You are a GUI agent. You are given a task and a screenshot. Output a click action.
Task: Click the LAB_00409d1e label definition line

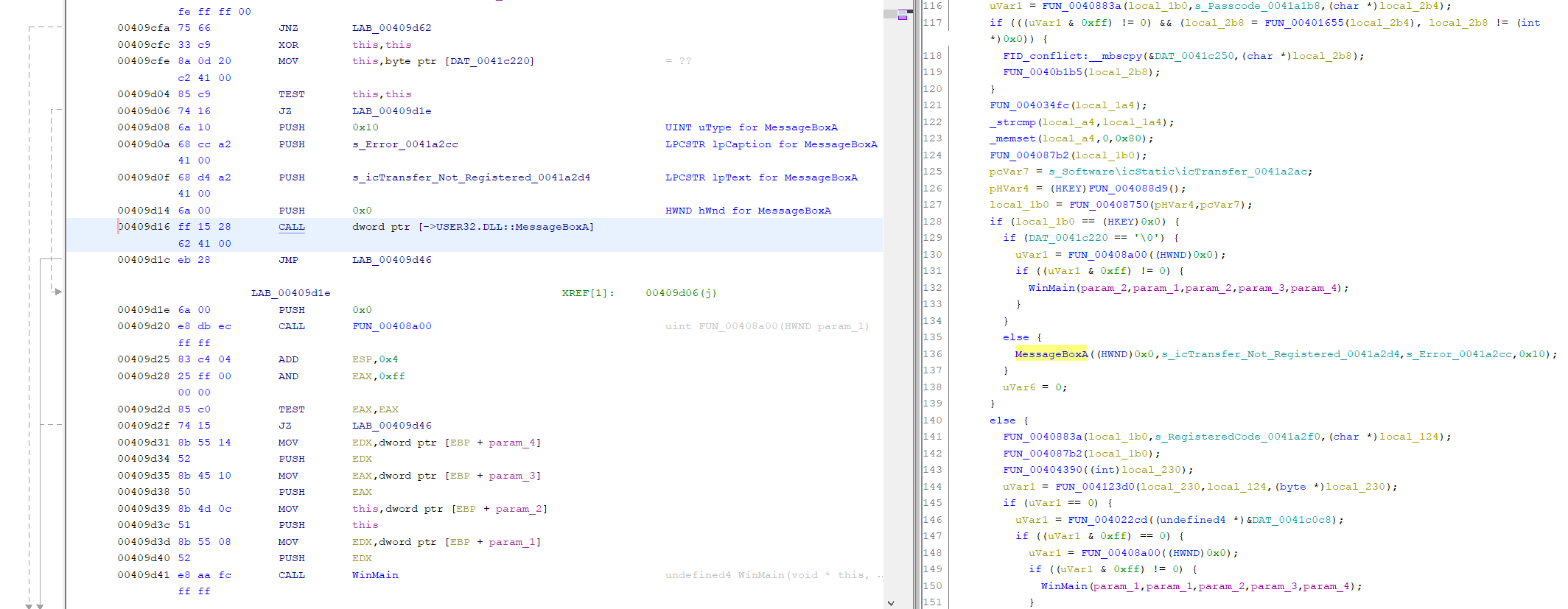coord(290,293)
